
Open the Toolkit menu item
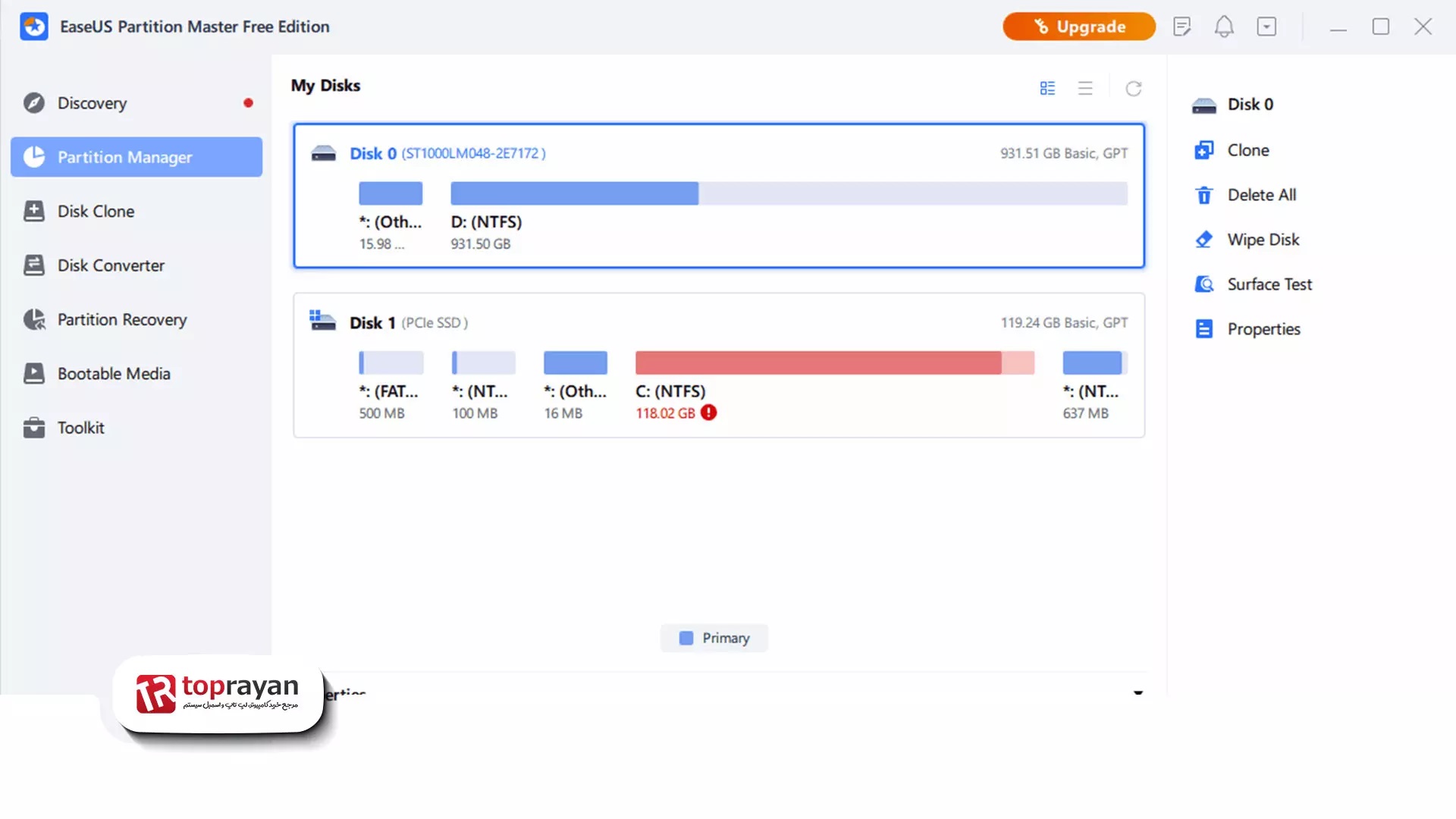(x=136, y=428)
